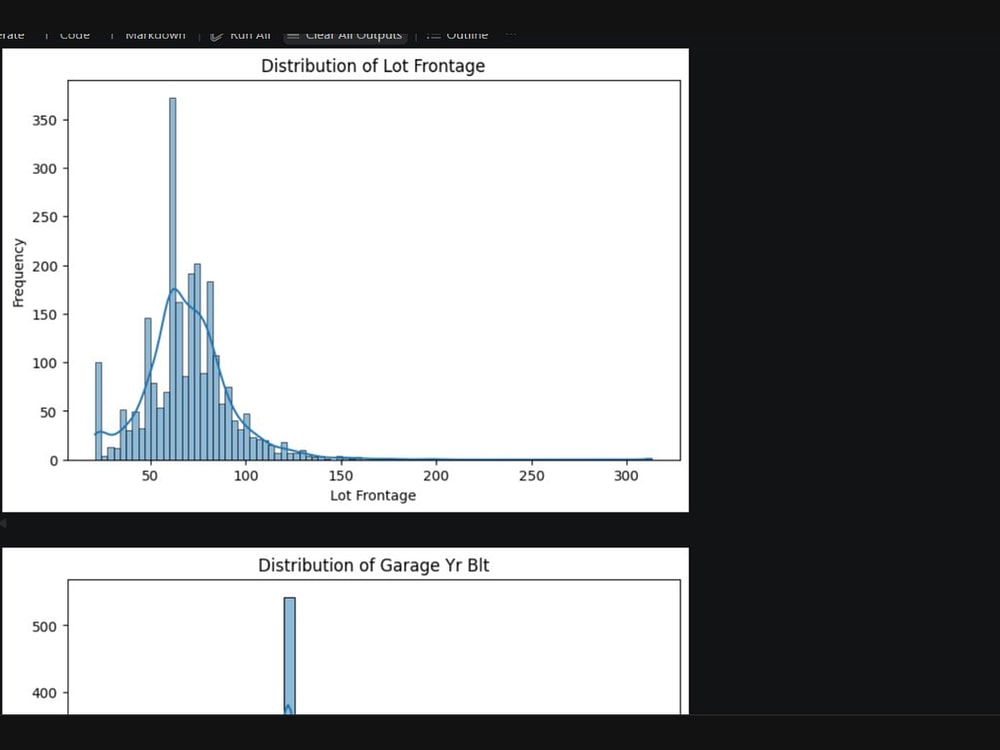Click the 250 tick on the Lot Frontage y-axis
Viewport: 1000px width, 750px height.
[45, 217]
